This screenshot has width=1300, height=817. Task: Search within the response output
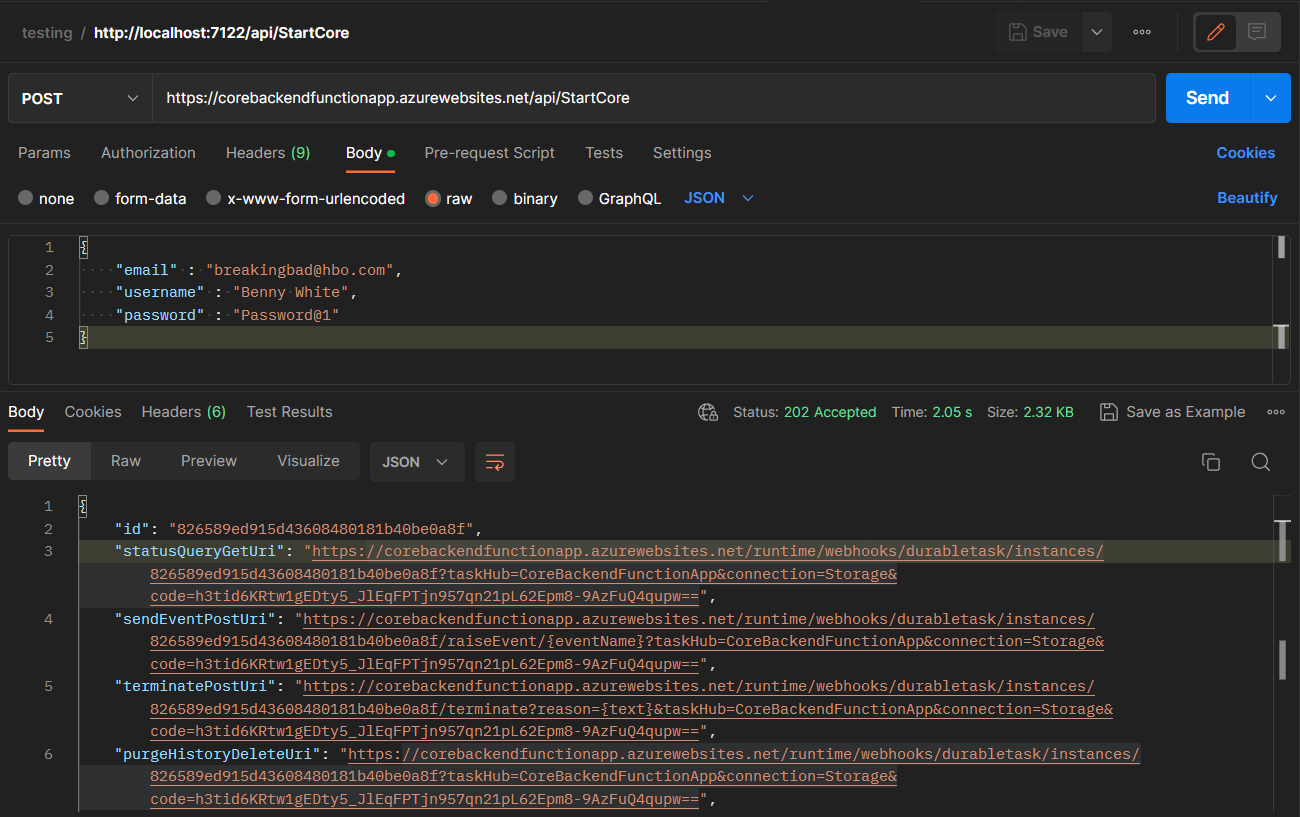click(1261, 462)
